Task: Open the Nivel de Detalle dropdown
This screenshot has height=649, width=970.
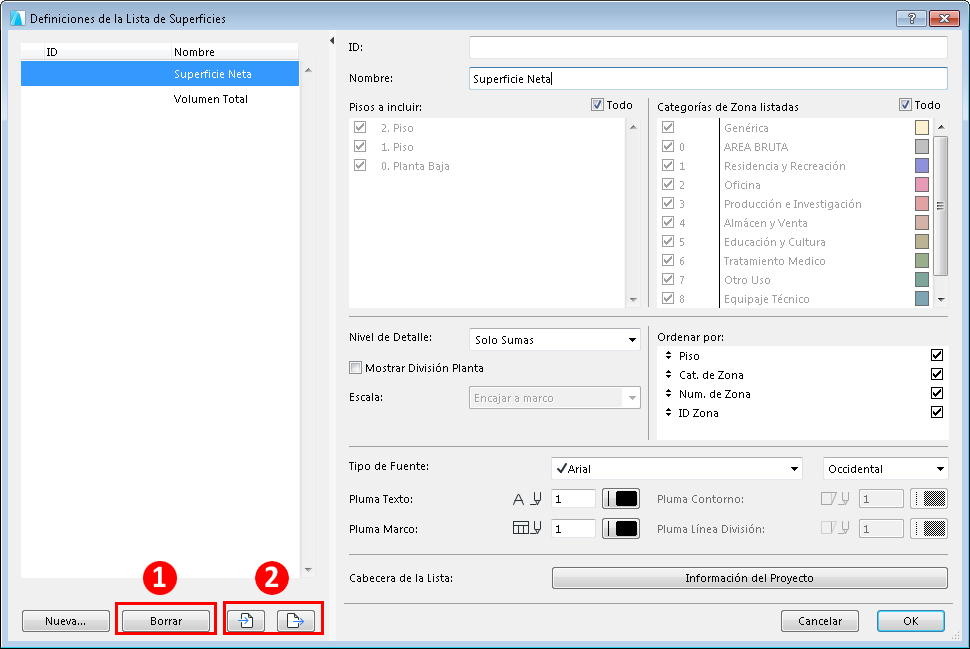Action: point(554,340)
